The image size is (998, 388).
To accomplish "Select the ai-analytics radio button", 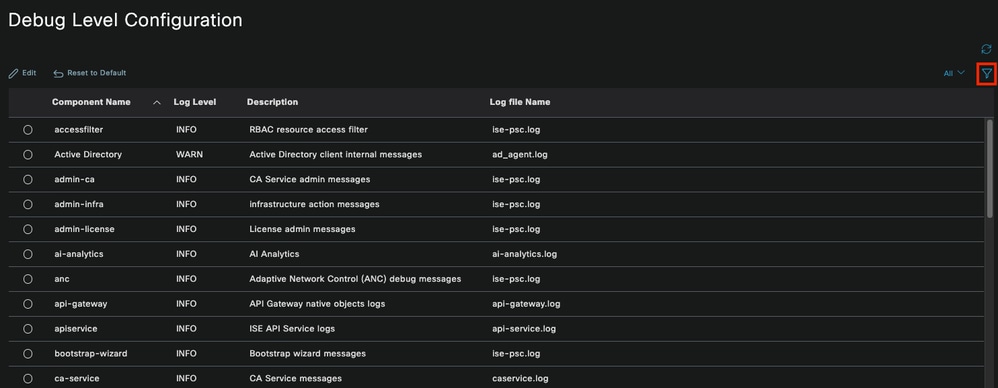I will pos(27,254).
